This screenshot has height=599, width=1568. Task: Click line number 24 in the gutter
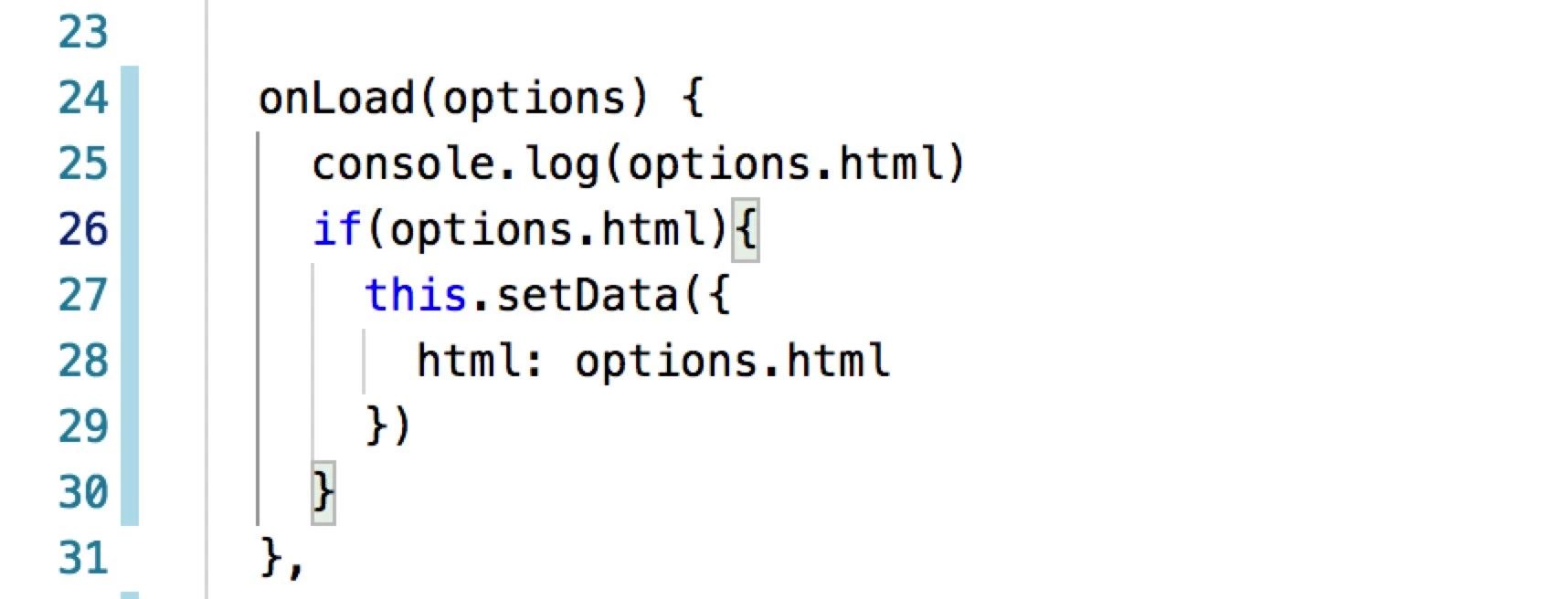pyautogui.click(x=83, y=98)
